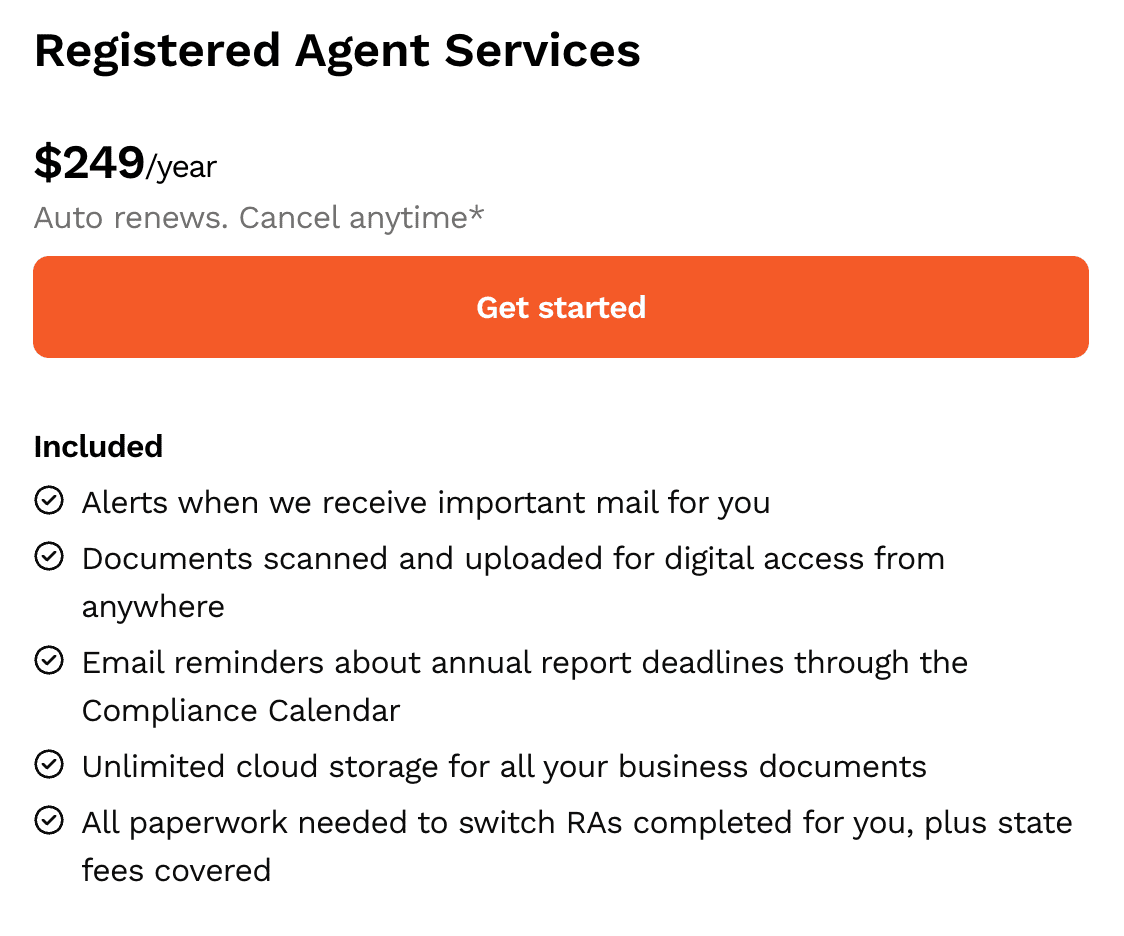The height and width of the screenshot is (936, 1124).
Task: Click the Compliance Calendar mention
Action: (240, 710)
